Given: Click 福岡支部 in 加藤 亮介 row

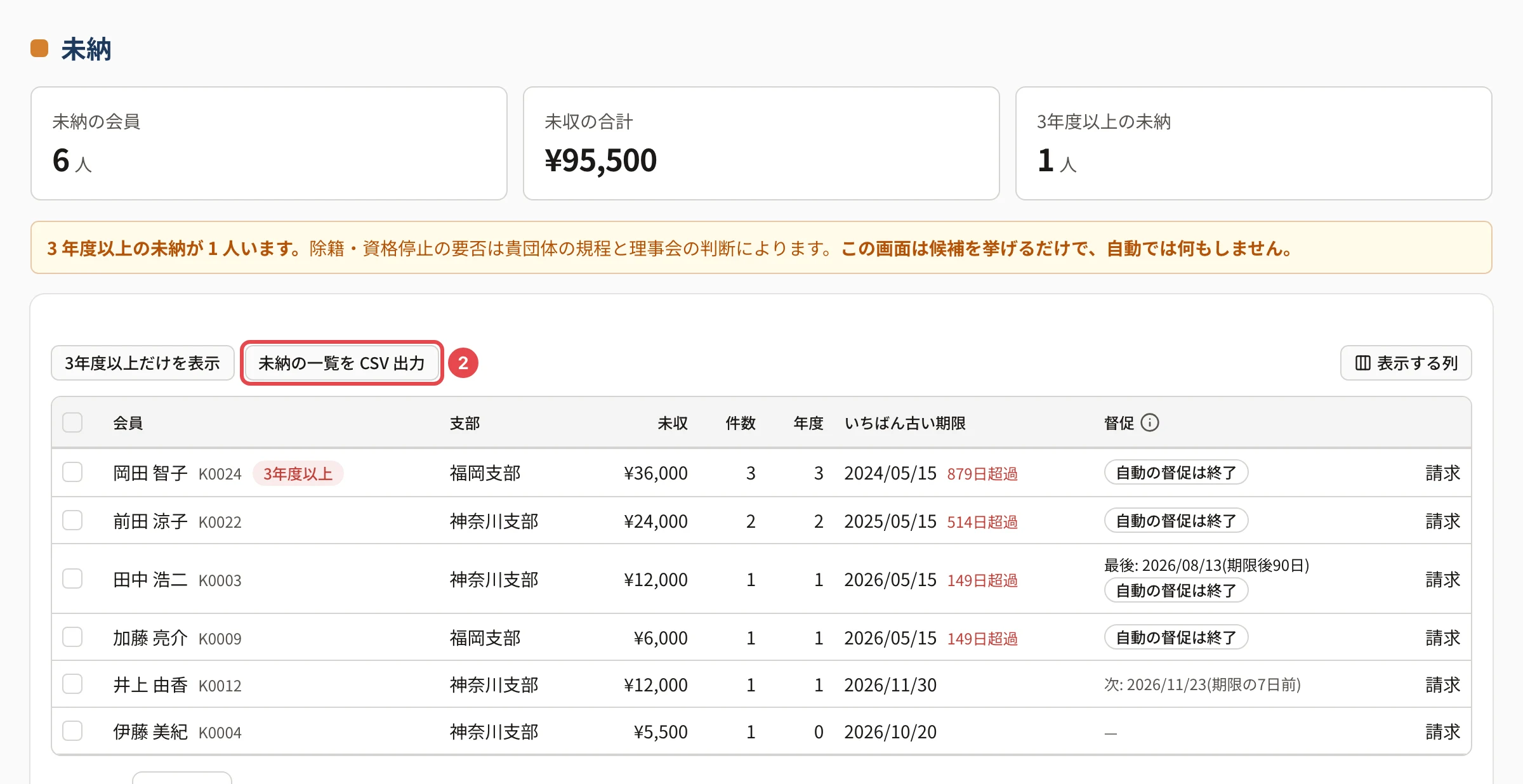Looking at the screenshot, I should click(485, 638).
